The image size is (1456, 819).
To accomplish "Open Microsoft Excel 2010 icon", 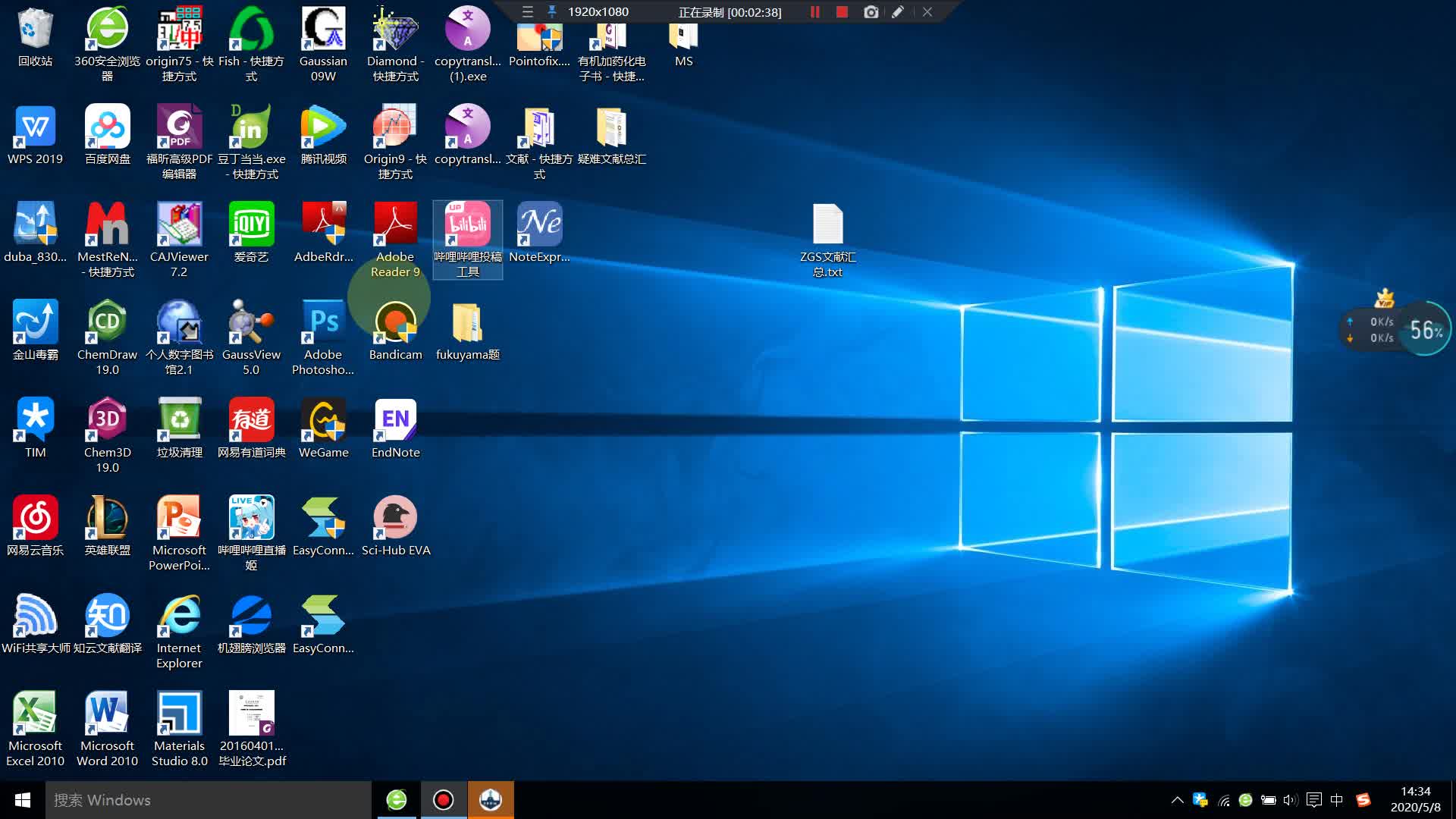I will tap(35, 714).
